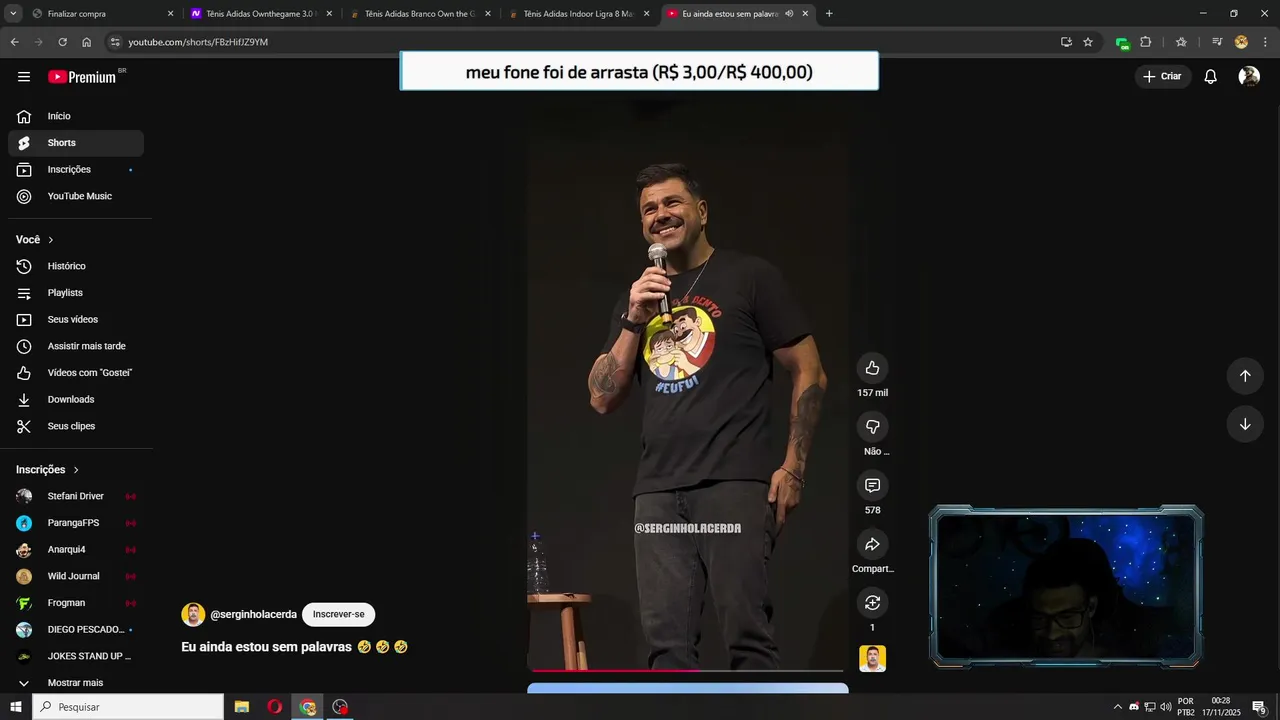Image resolution: width=1280 pixels, height=720 pixels.
Task: Open the taskbar volume control
Action: pos(1166,707)
